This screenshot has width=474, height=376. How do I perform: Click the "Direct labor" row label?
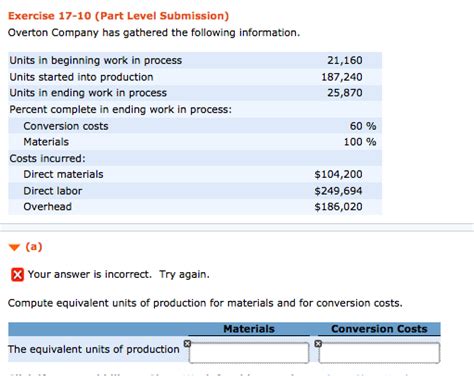pos(53,191)
